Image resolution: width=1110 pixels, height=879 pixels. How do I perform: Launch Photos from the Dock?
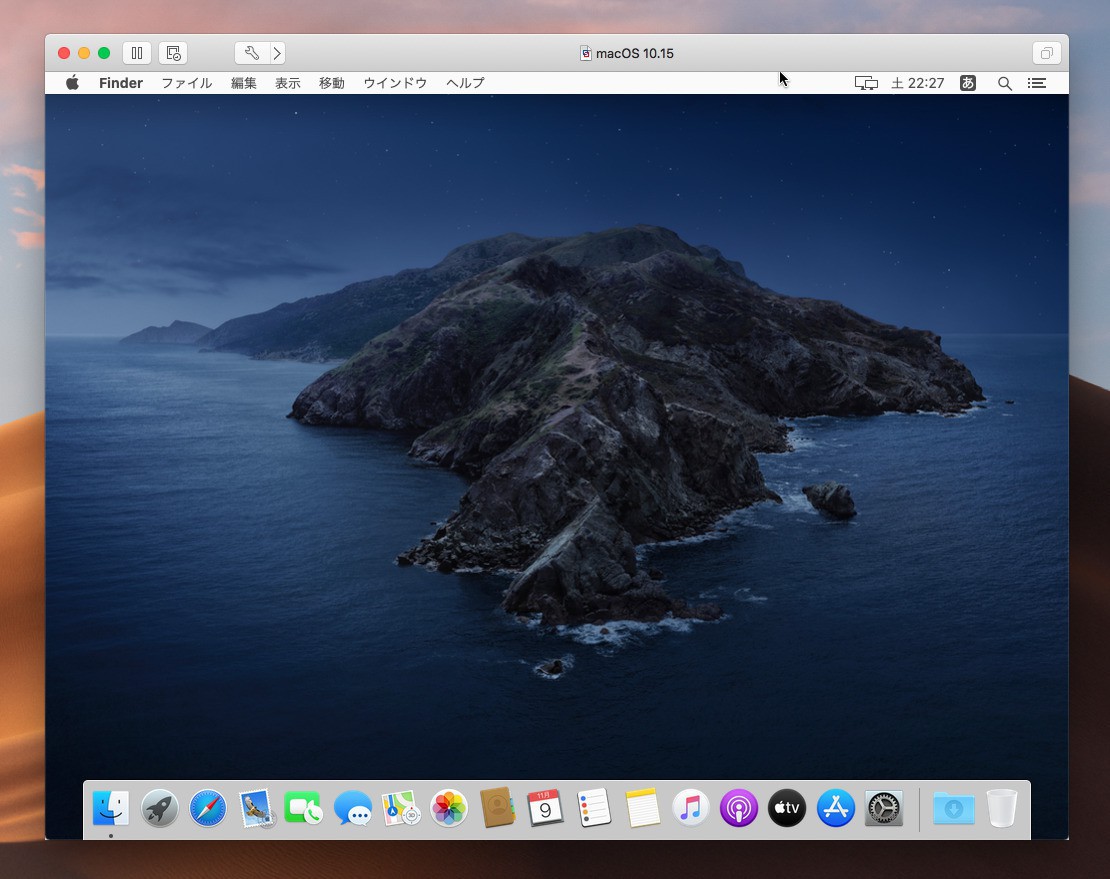(448, 808)
